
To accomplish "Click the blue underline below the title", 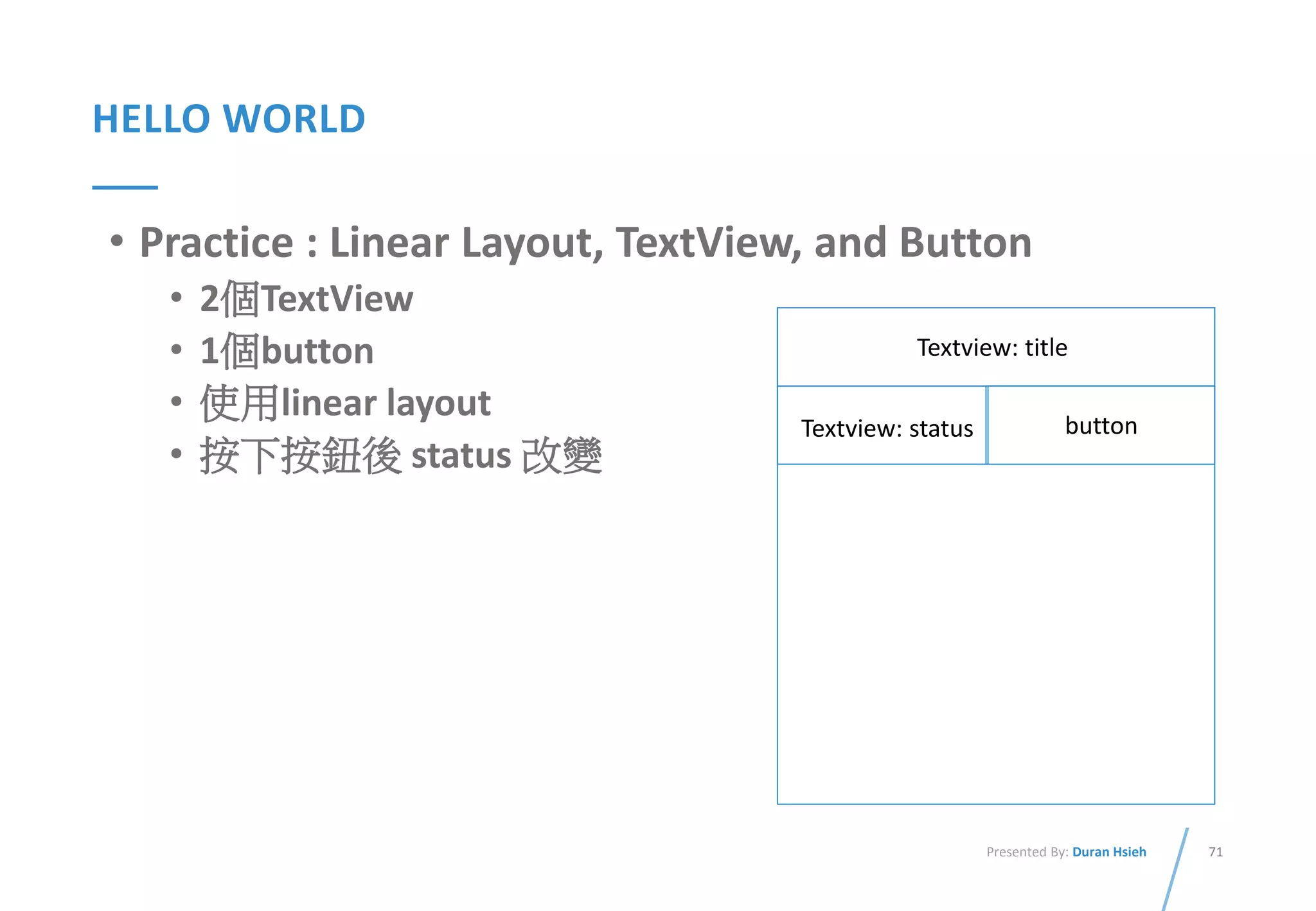I will [125, 187].
